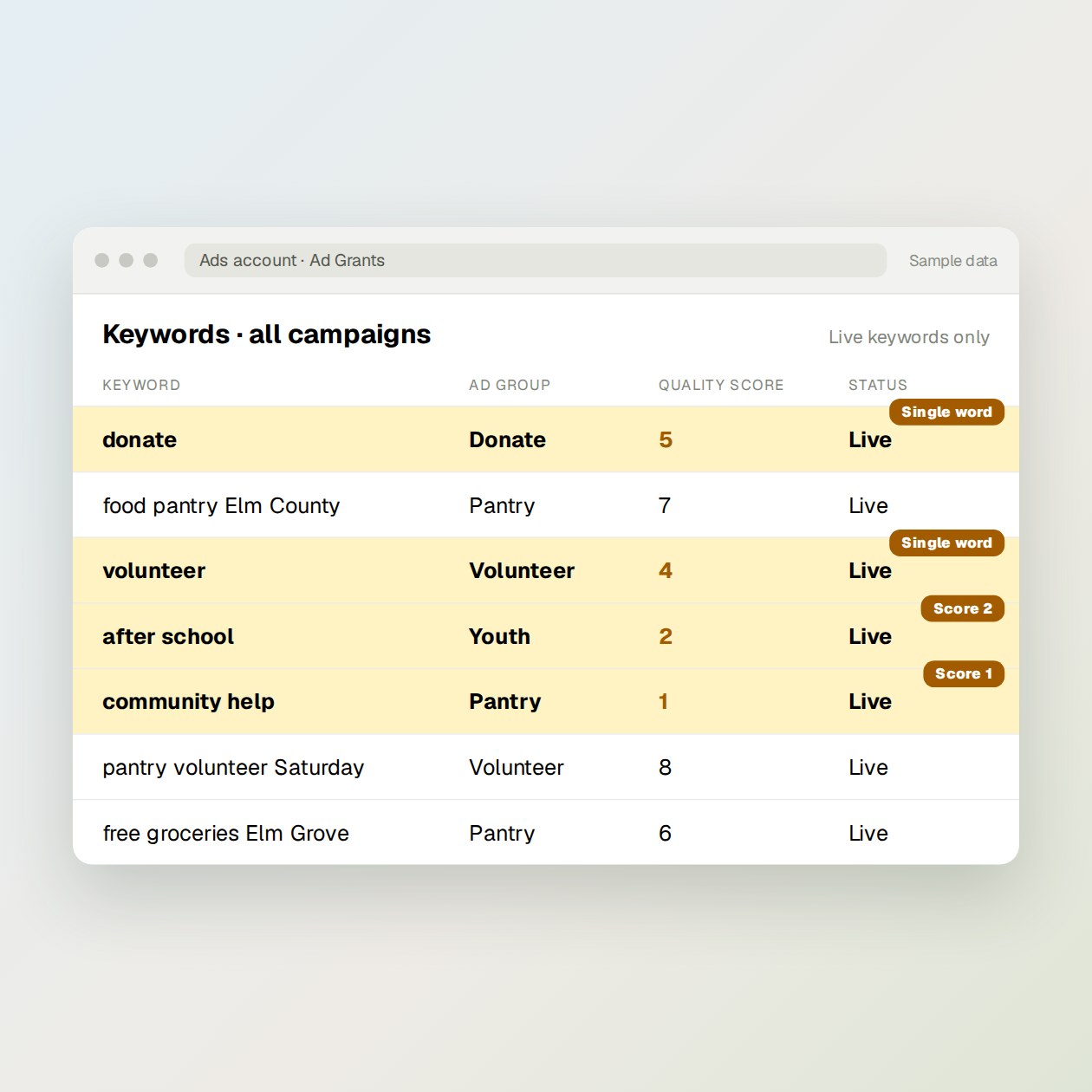Click Live status in the after school row
Viewport: 1092px width, 1092px height.
pos(870,636)
